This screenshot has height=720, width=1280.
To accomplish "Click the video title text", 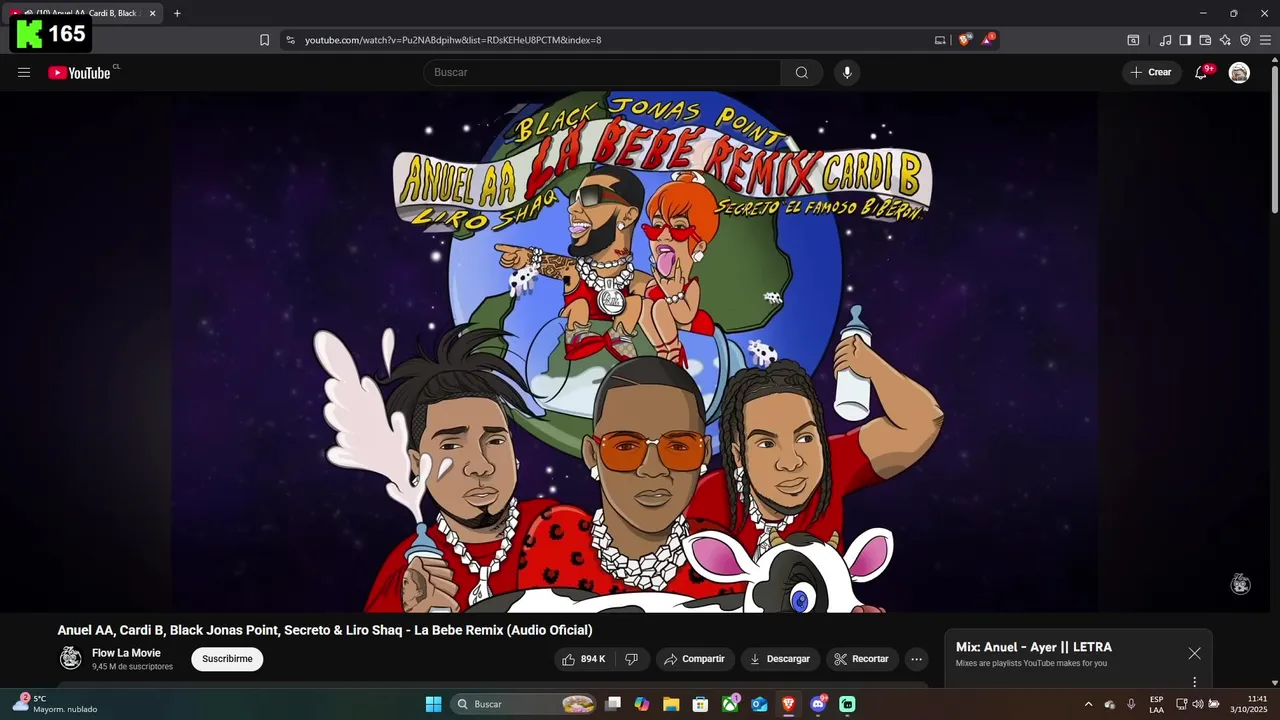I will (325, 630).
